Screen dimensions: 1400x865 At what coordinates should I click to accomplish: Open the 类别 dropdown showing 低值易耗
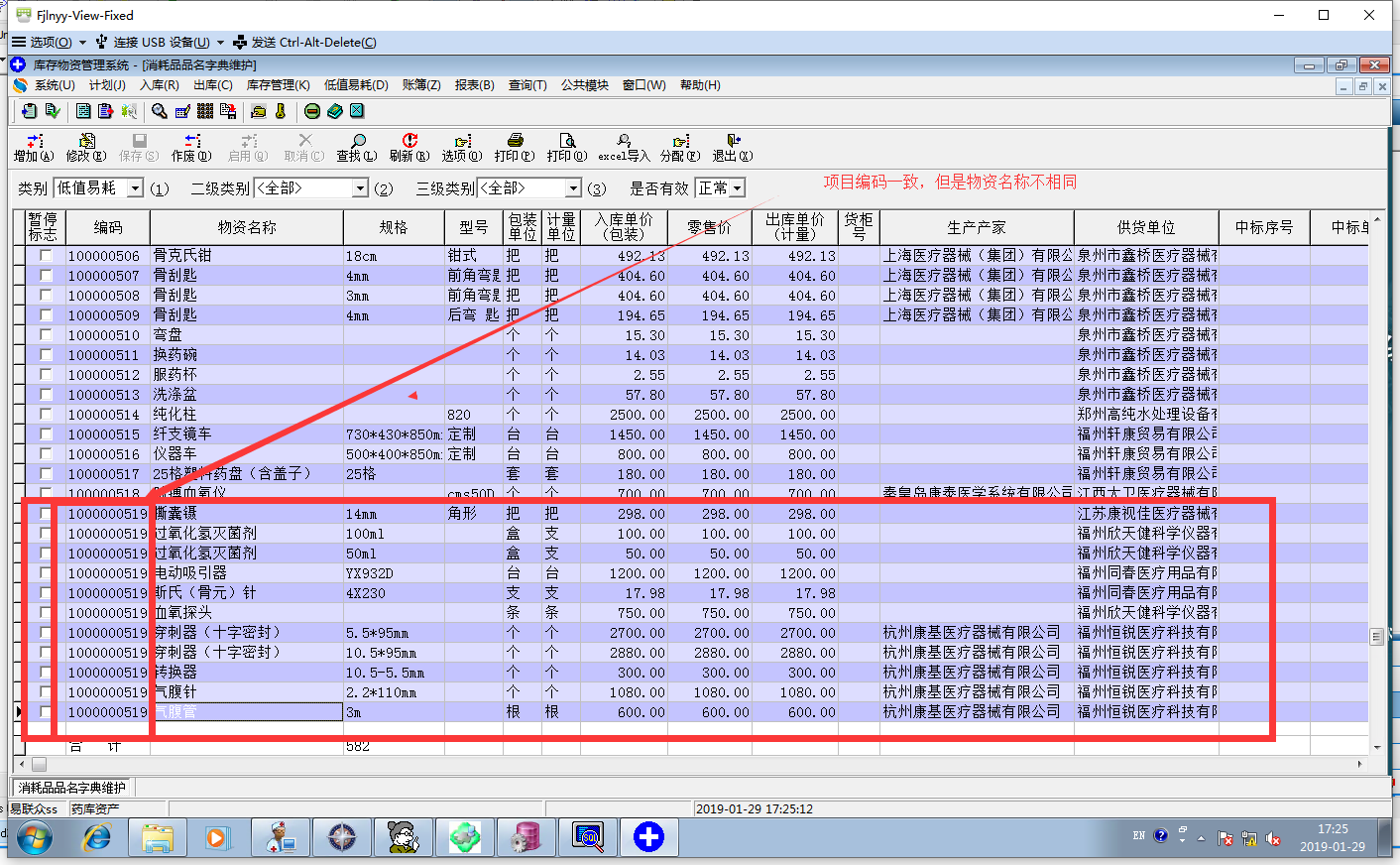tap(135, 188)
